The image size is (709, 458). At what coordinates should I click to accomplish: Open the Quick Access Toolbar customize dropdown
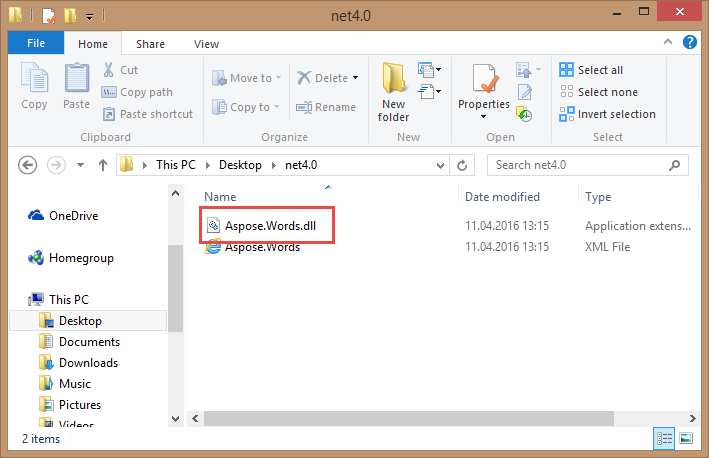pyautogui.click(x=90, y=17)
